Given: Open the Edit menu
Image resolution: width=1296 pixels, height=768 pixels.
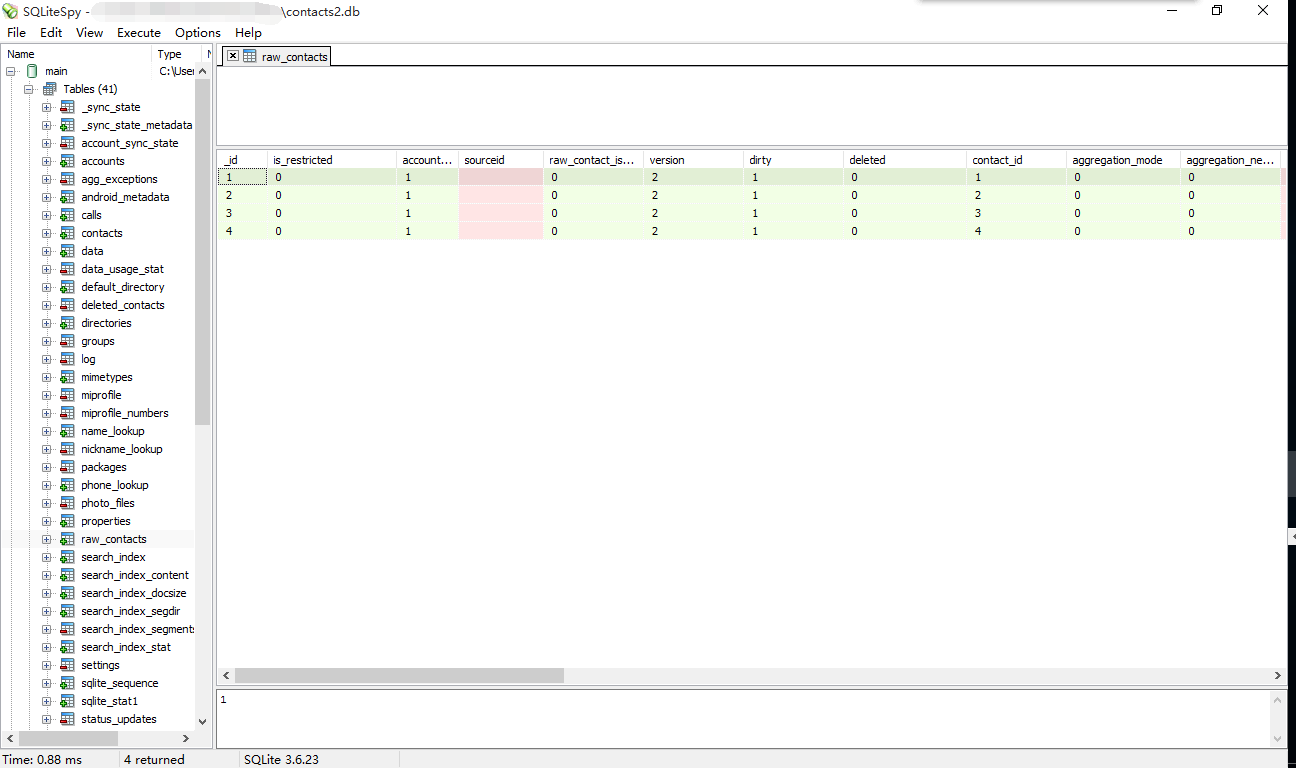Looking at the screenshot, I should pos(51,33).
